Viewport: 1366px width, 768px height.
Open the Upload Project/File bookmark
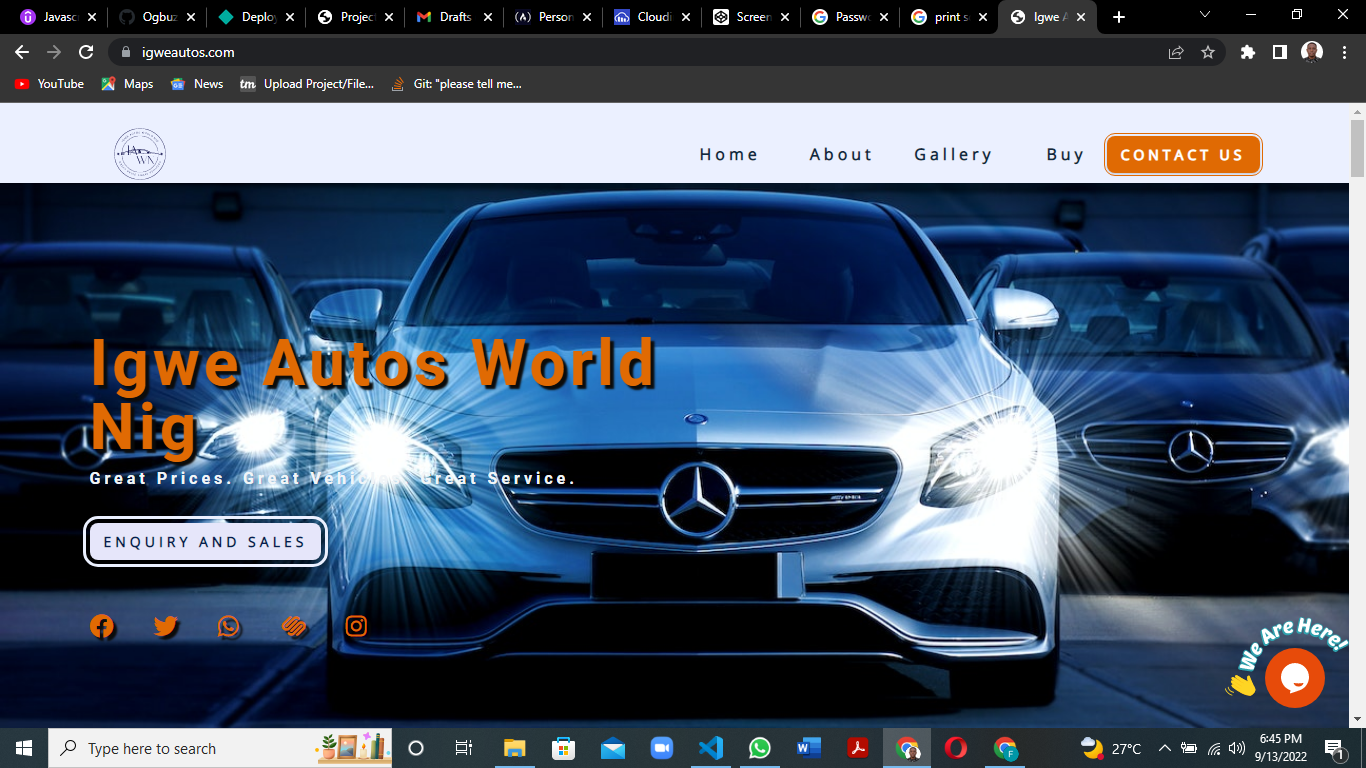(x=307, y=84)
